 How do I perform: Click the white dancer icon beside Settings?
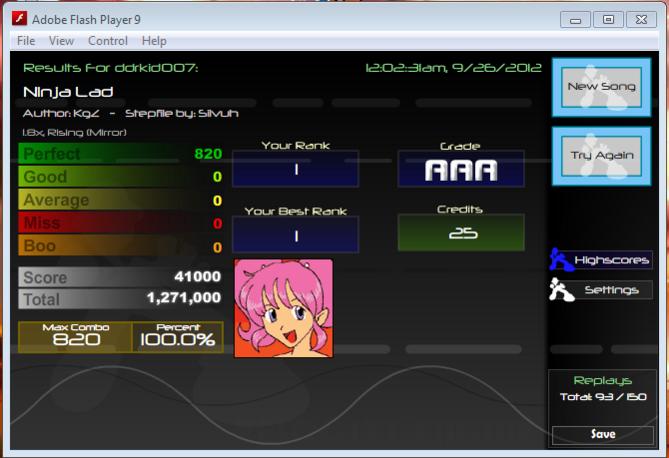(561, 290)
